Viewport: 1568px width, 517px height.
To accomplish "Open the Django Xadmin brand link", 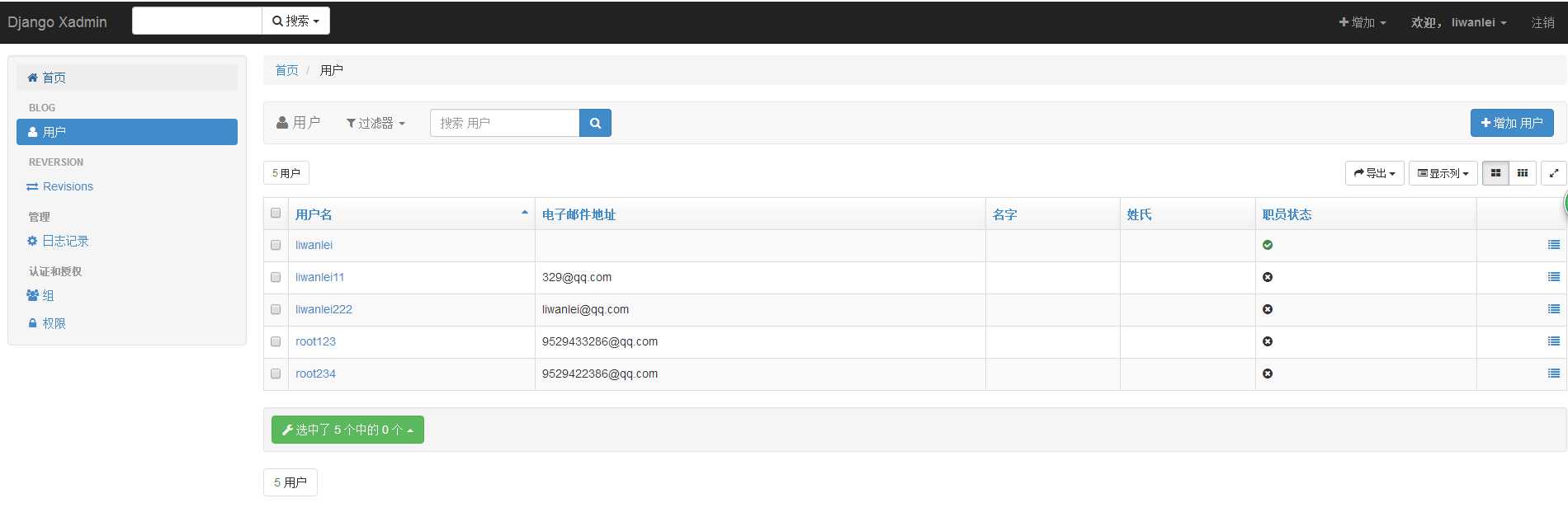I will [x=58, y=22].
